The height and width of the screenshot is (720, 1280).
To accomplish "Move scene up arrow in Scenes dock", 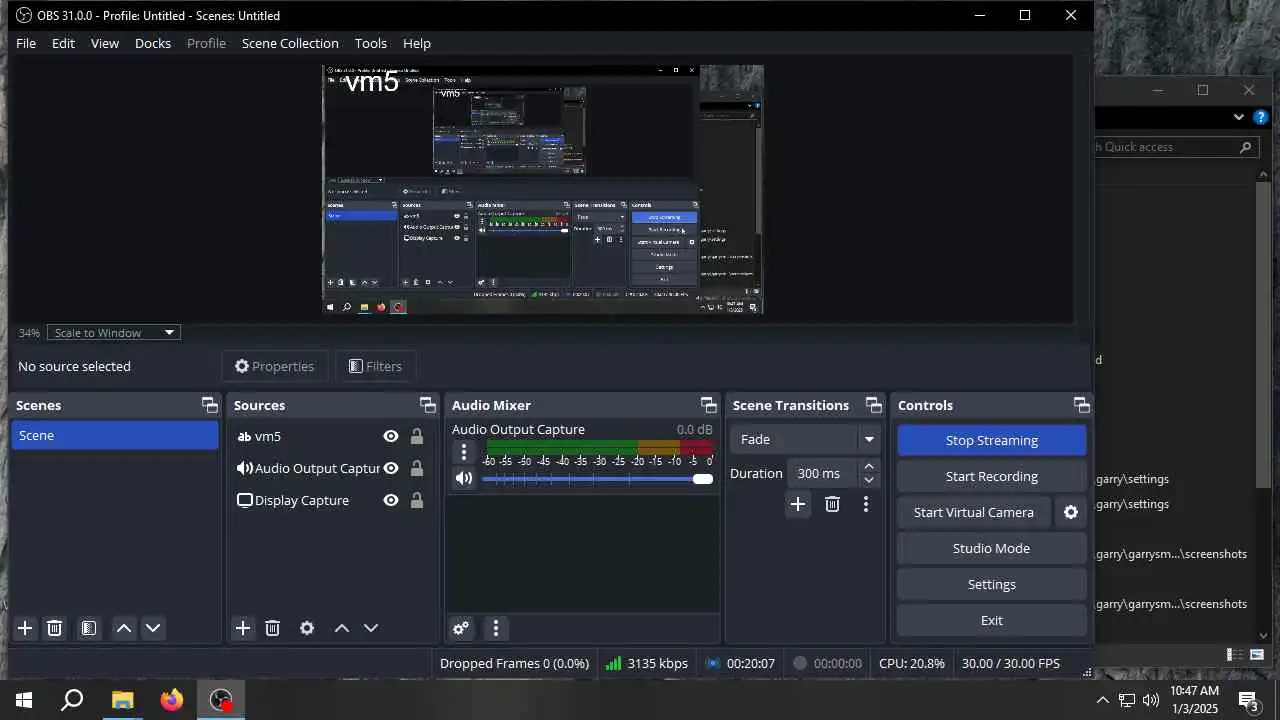I will [124, 628].
